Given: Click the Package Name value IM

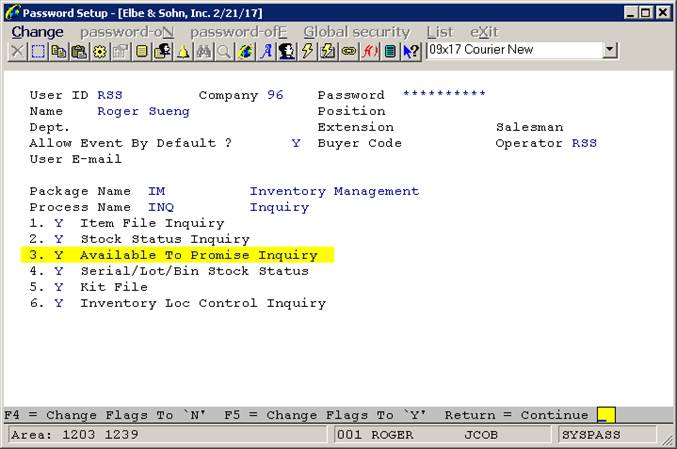Looking at the screenshot, I should pyautogui.click(x=156, y=191).
